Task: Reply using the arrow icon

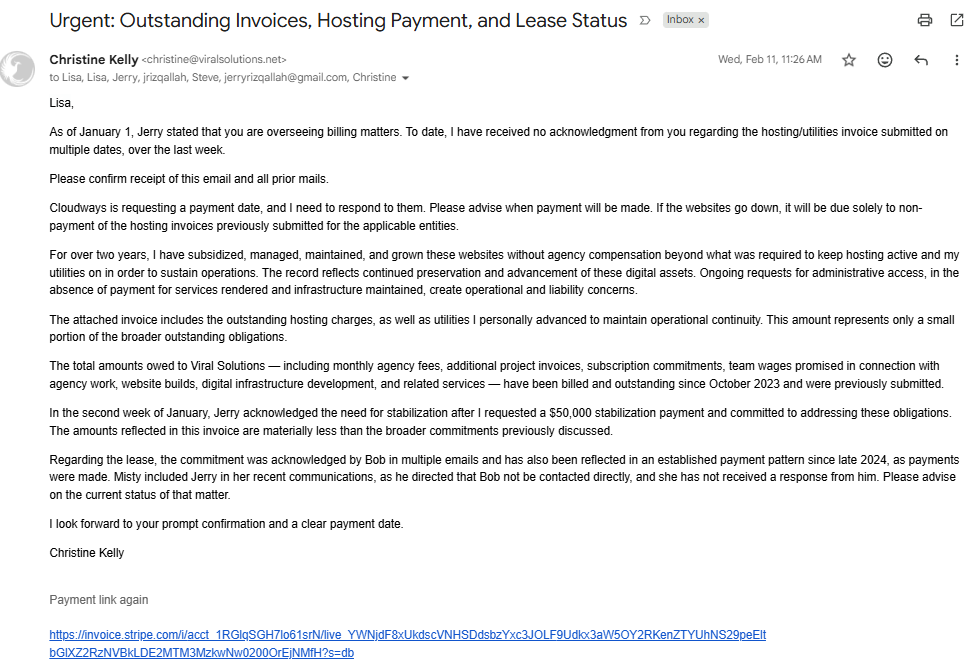Action: coord(921,59)
